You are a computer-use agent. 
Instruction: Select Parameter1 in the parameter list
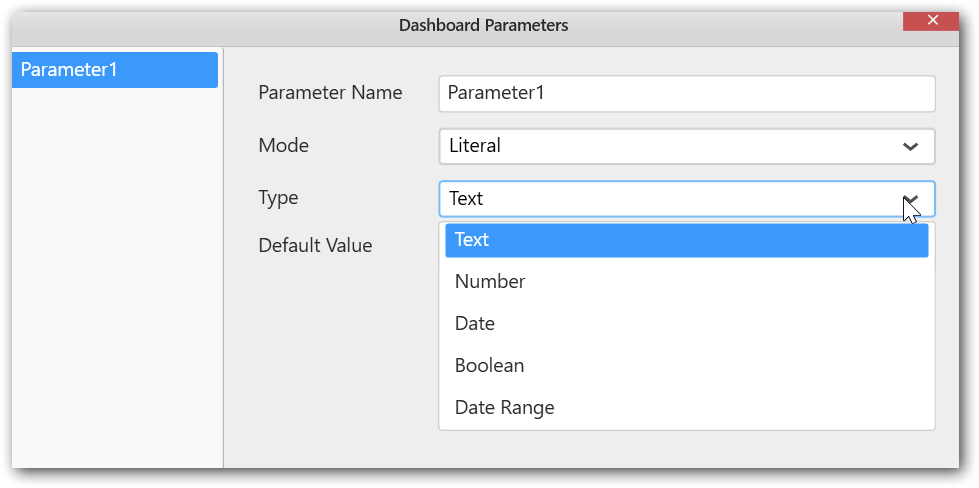click(x=114, y=70)
